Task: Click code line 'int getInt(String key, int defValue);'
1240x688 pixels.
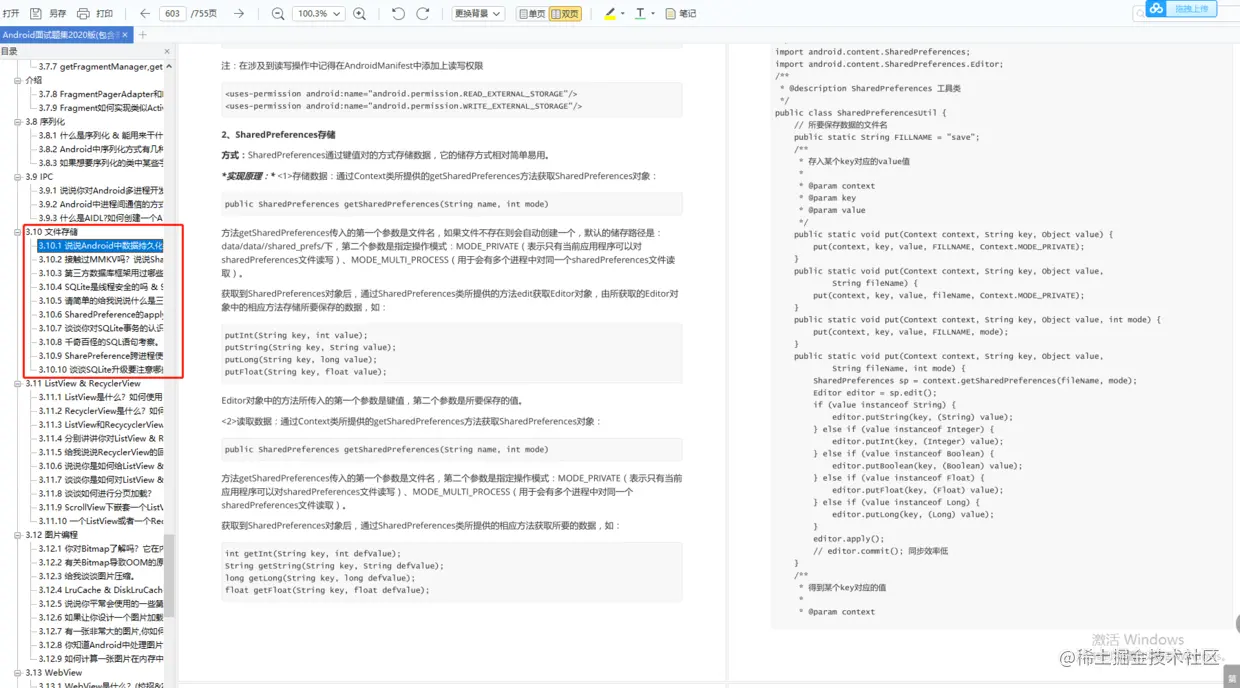Action: [312, 553]
